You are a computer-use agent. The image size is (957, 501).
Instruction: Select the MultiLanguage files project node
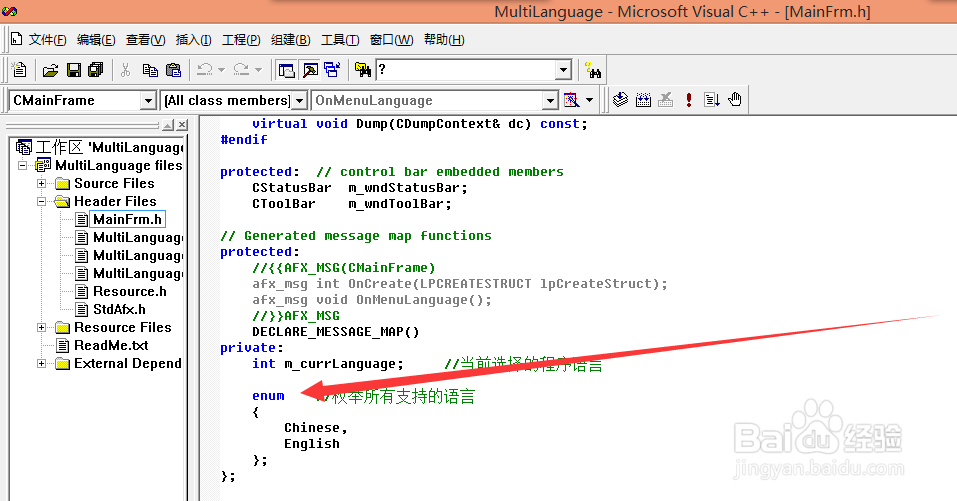(x=118, y=165)
